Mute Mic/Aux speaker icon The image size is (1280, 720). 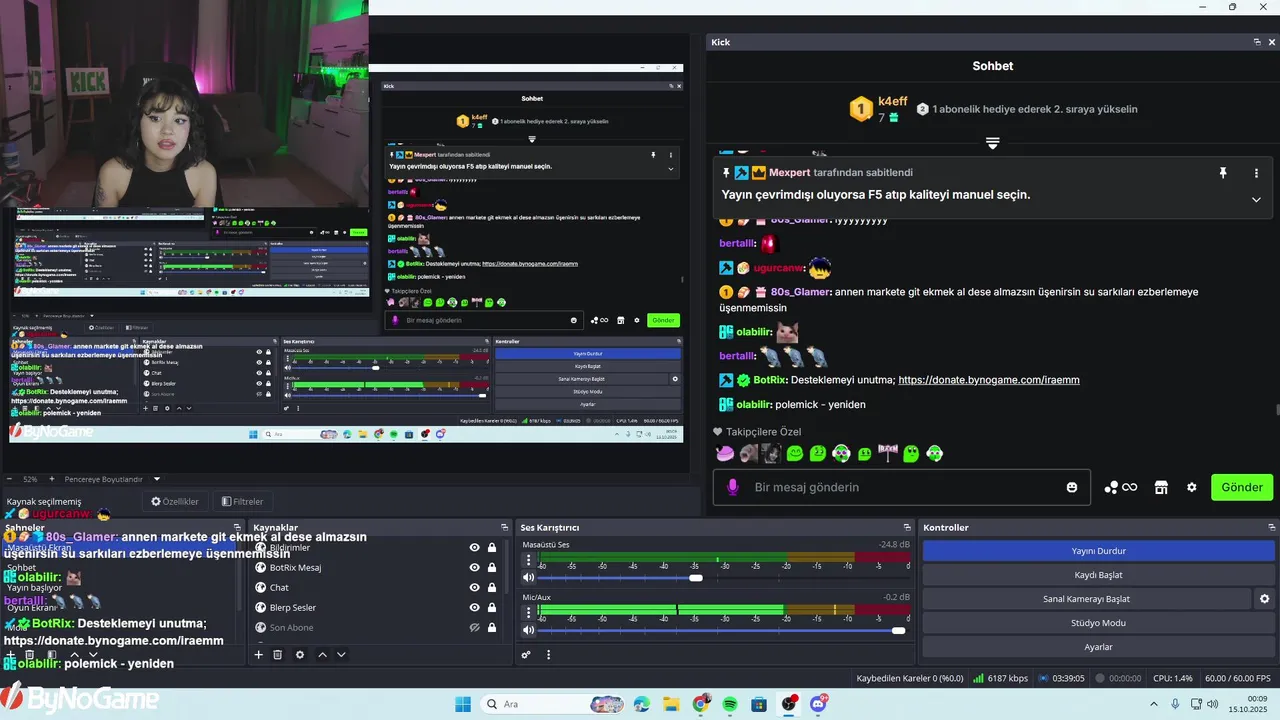pos(528,630)
